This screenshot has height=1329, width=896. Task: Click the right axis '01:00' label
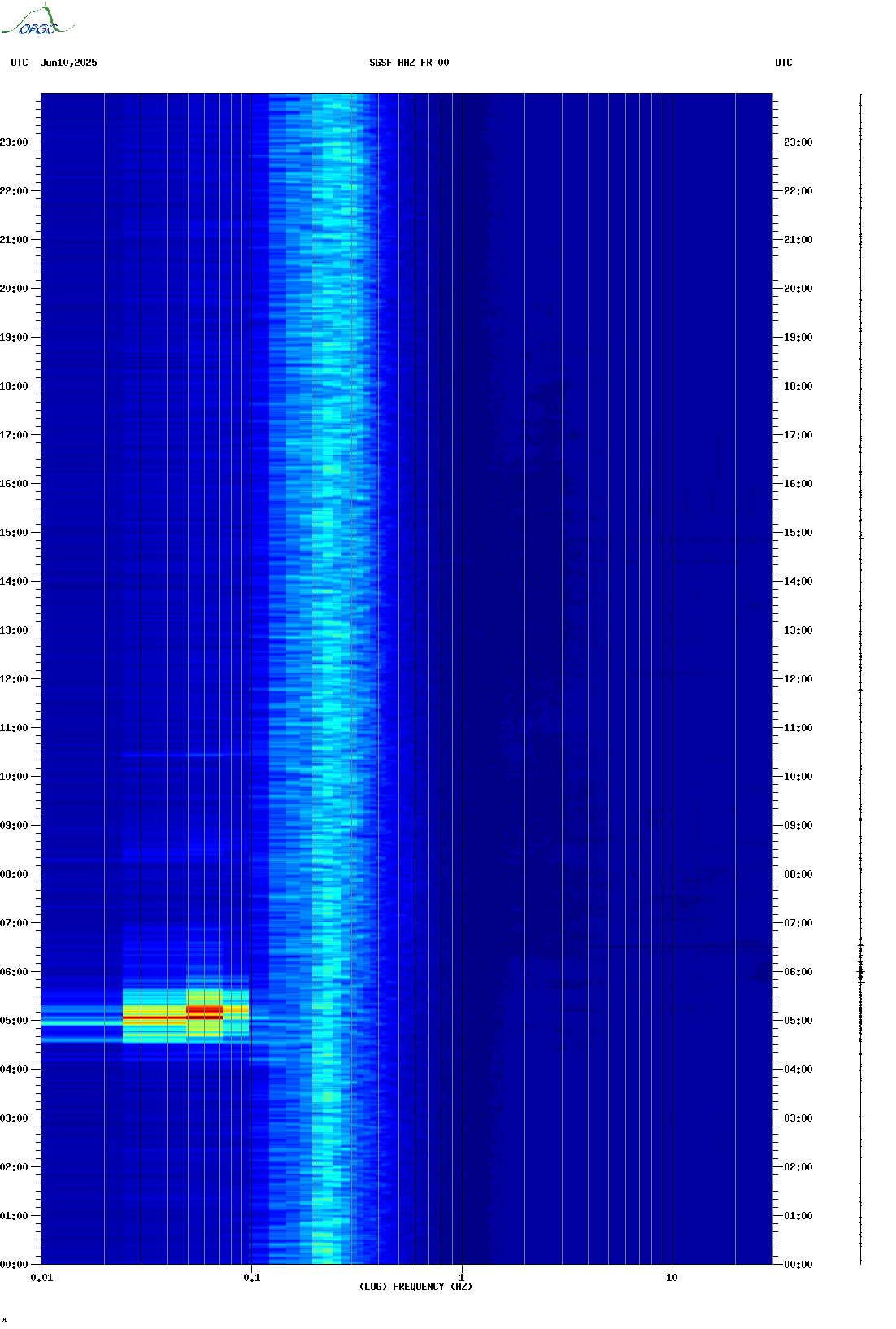(x=798, y=1216)
